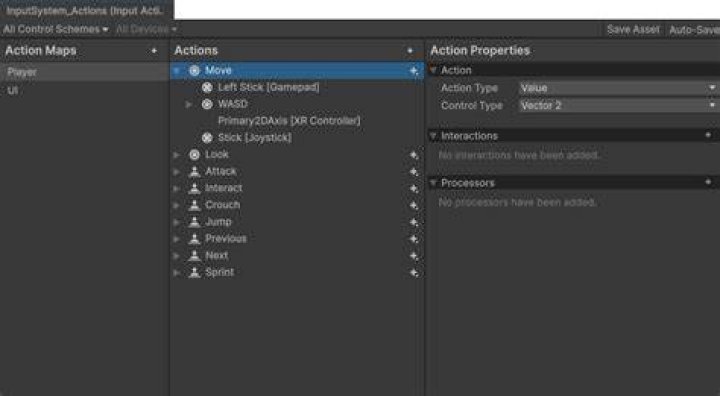Open All Control Schemes dropdown
Screen dimensions: 720x396
coord(56,29)
